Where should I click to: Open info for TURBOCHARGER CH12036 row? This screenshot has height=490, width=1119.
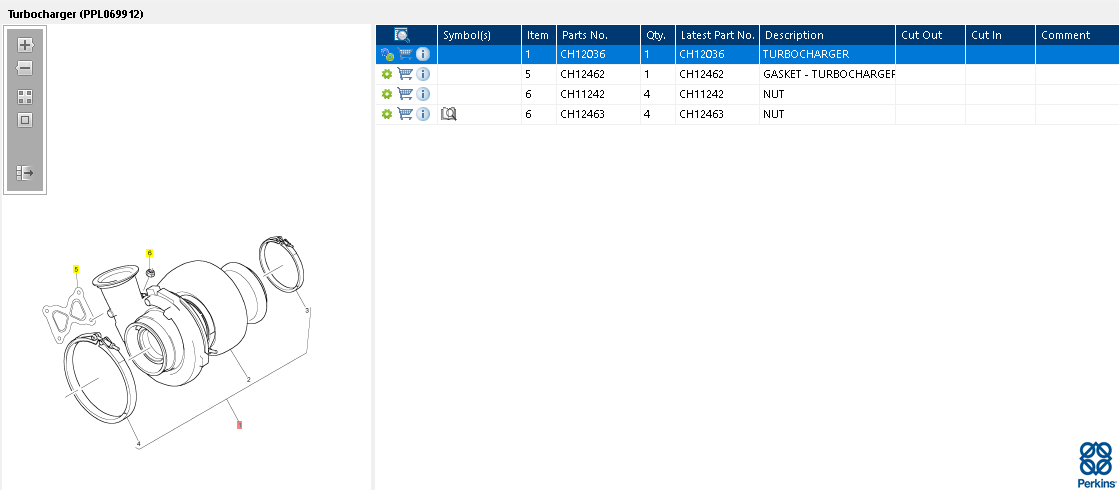point(423,54)
